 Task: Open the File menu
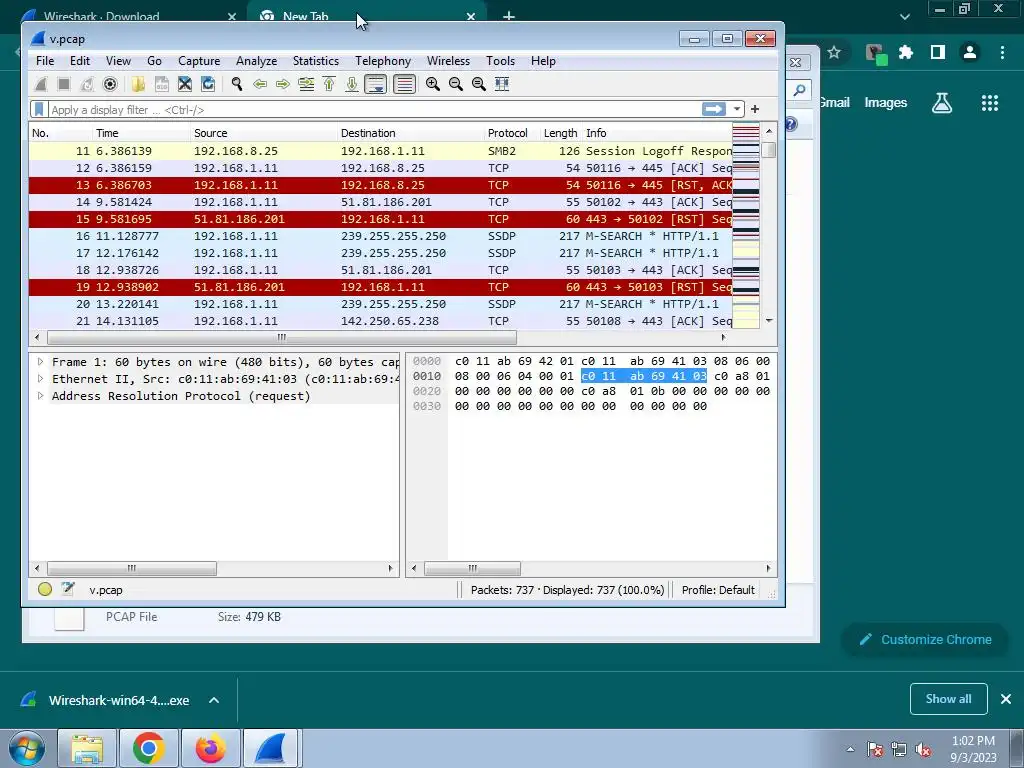pyautogui.click(x=45, y=61)
